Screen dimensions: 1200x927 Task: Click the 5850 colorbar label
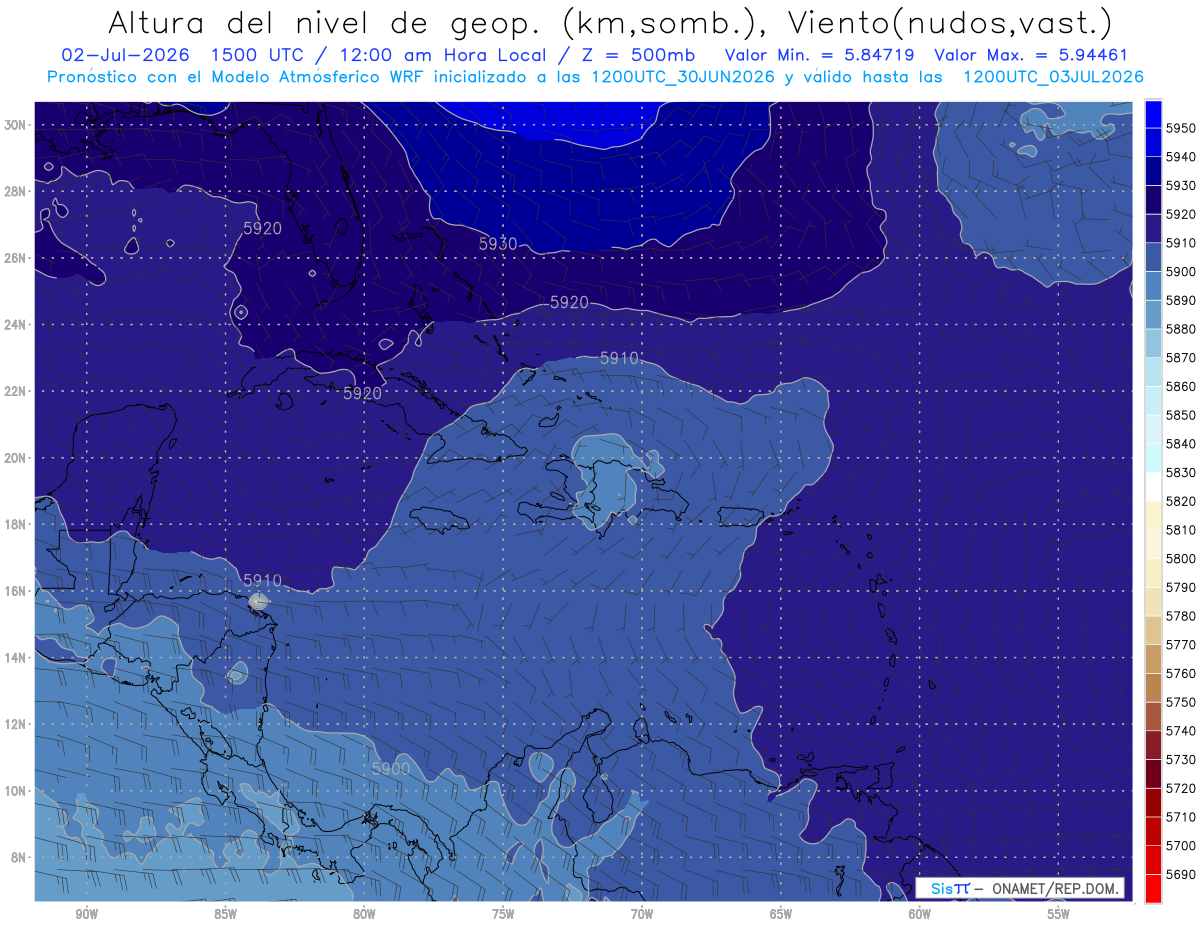coord(1181,415)
